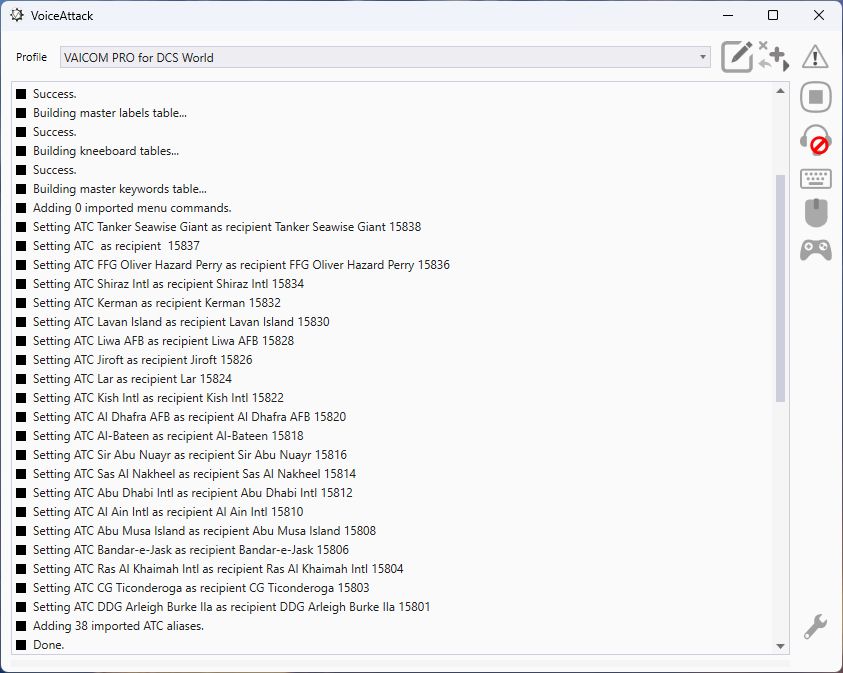Select the Abu Musa Island 15808 entry
The image size is (843, 673).
click(204, 531)
